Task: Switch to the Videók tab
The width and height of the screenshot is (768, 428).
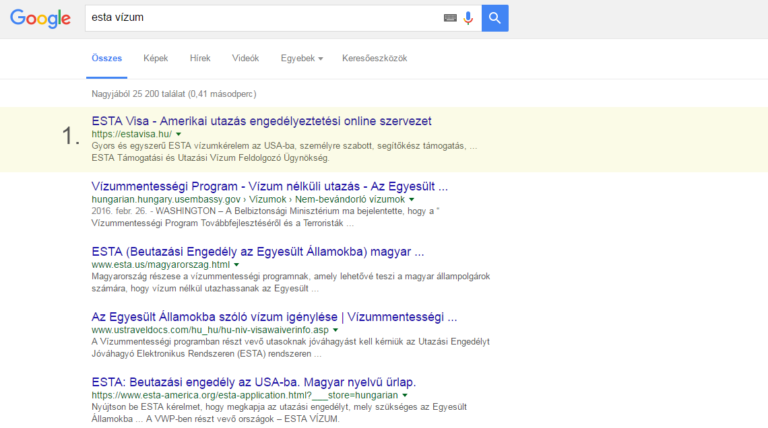Action: (245, 58)
